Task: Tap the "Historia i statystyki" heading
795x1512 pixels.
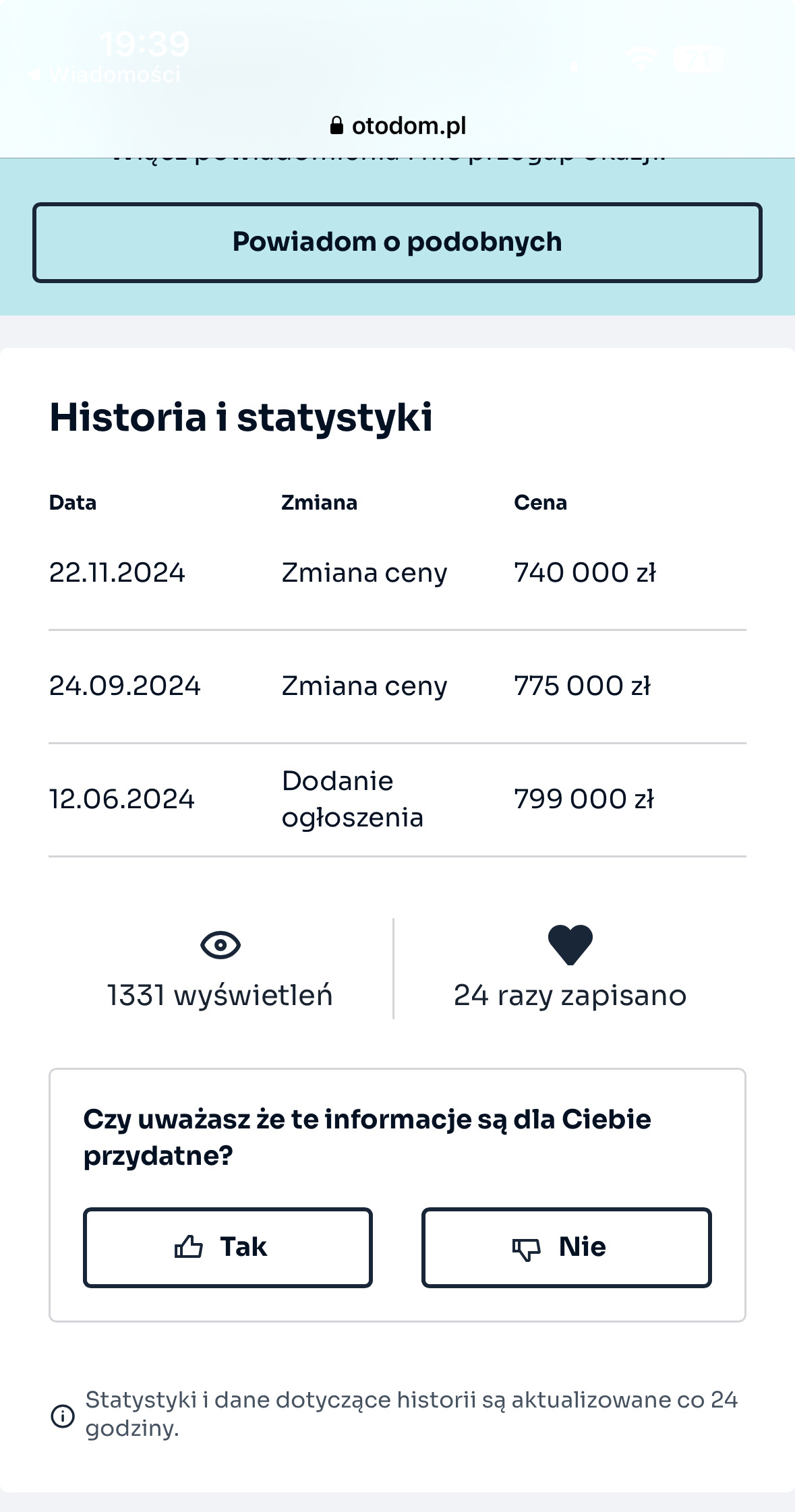Action: point(241,417)
